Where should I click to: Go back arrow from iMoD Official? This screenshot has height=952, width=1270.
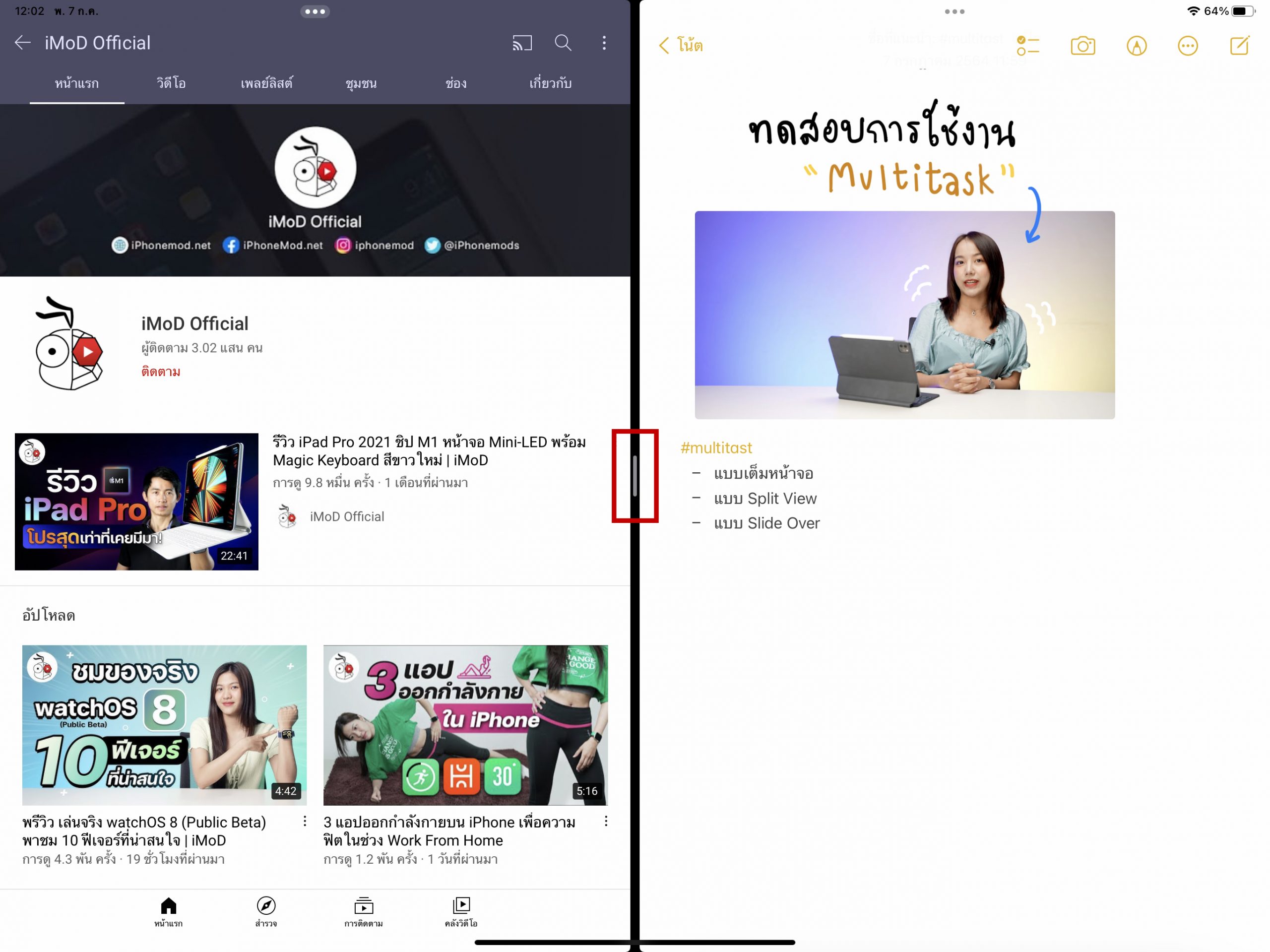(x=22, y=43)
